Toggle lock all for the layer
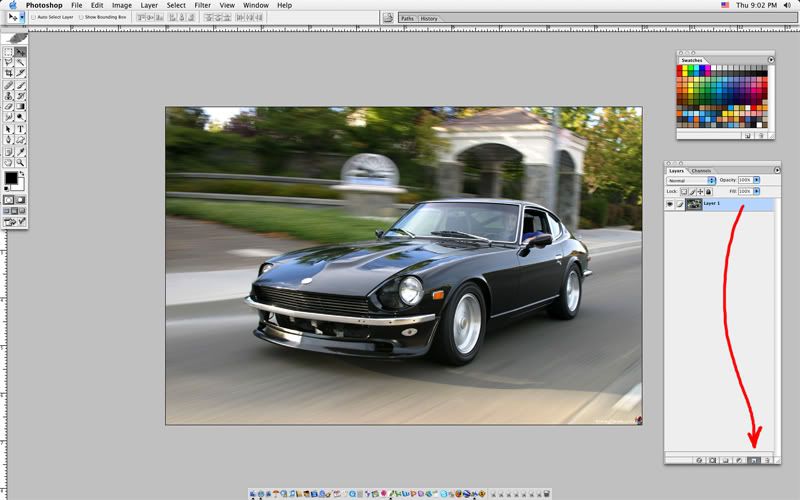Image resolution: width=800 pixels, height=500 pixels. pos(708,192)
